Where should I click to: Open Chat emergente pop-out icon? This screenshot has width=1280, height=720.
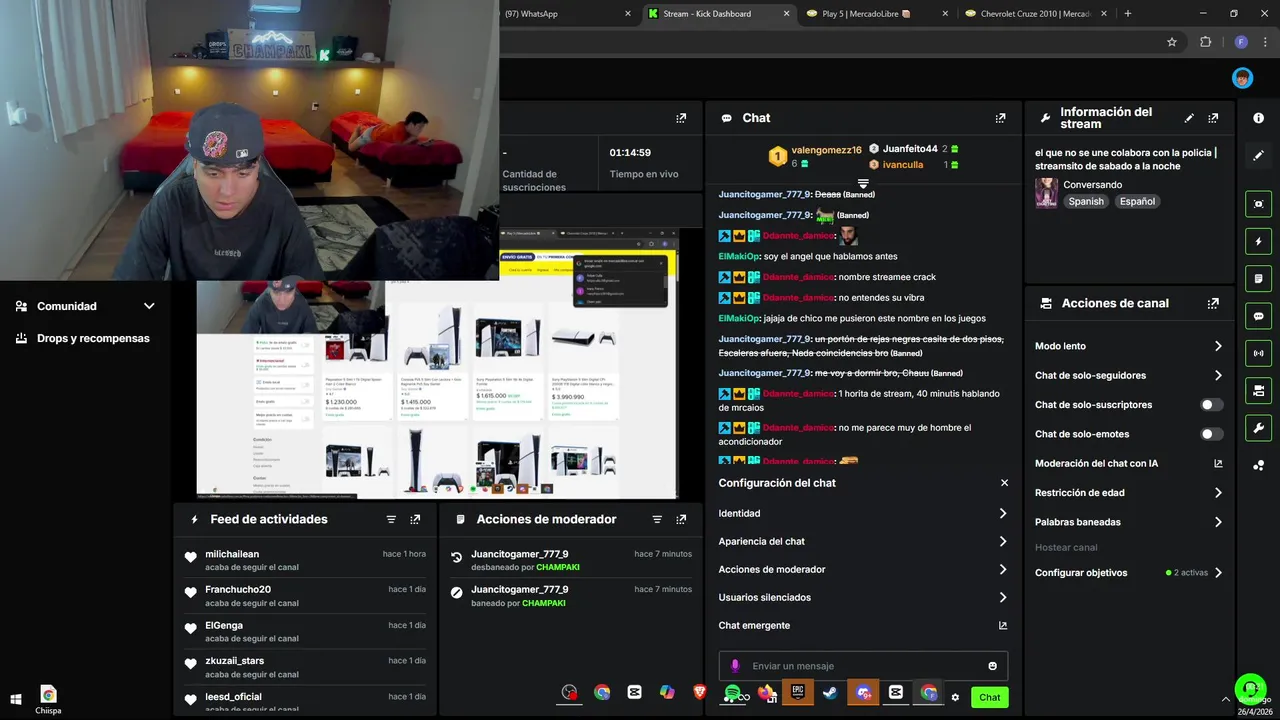[x=1003, y=625]
